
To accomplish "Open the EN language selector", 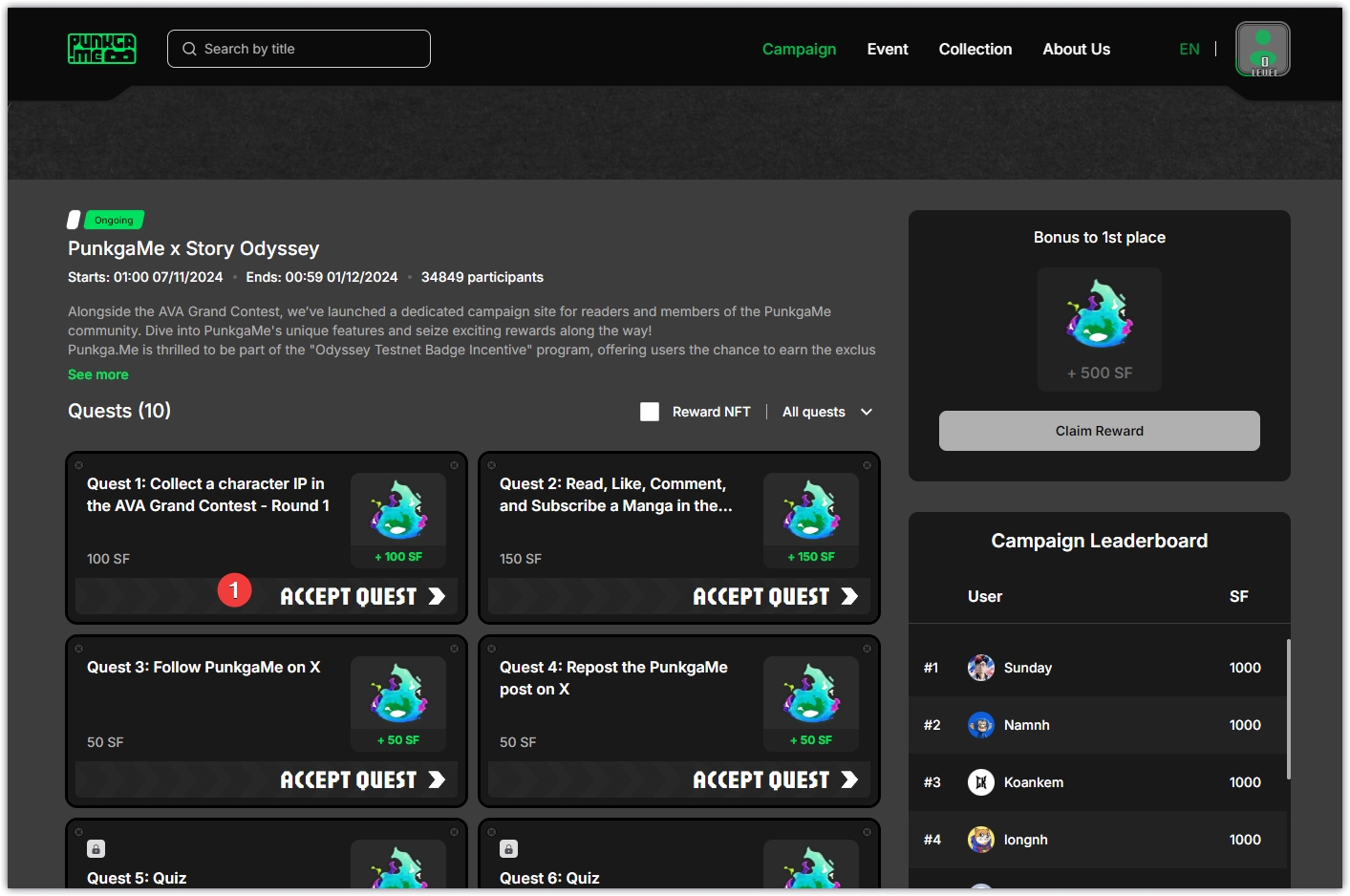I will (1189, 49).
